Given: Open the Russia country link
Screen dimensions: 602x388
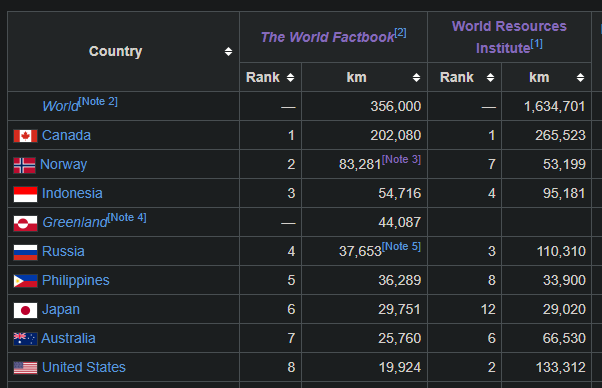Looking at the screenshot, I should click(x=63, y=251).
